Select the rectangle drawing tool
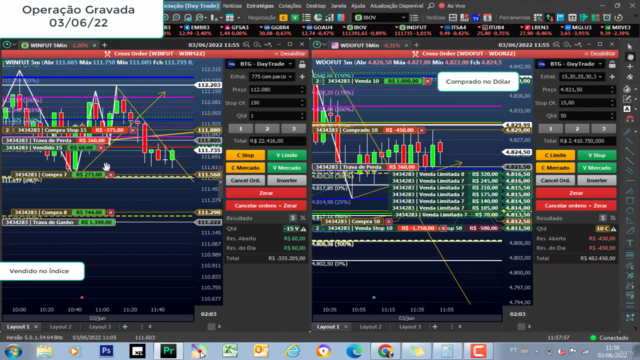 pos(630,201)
